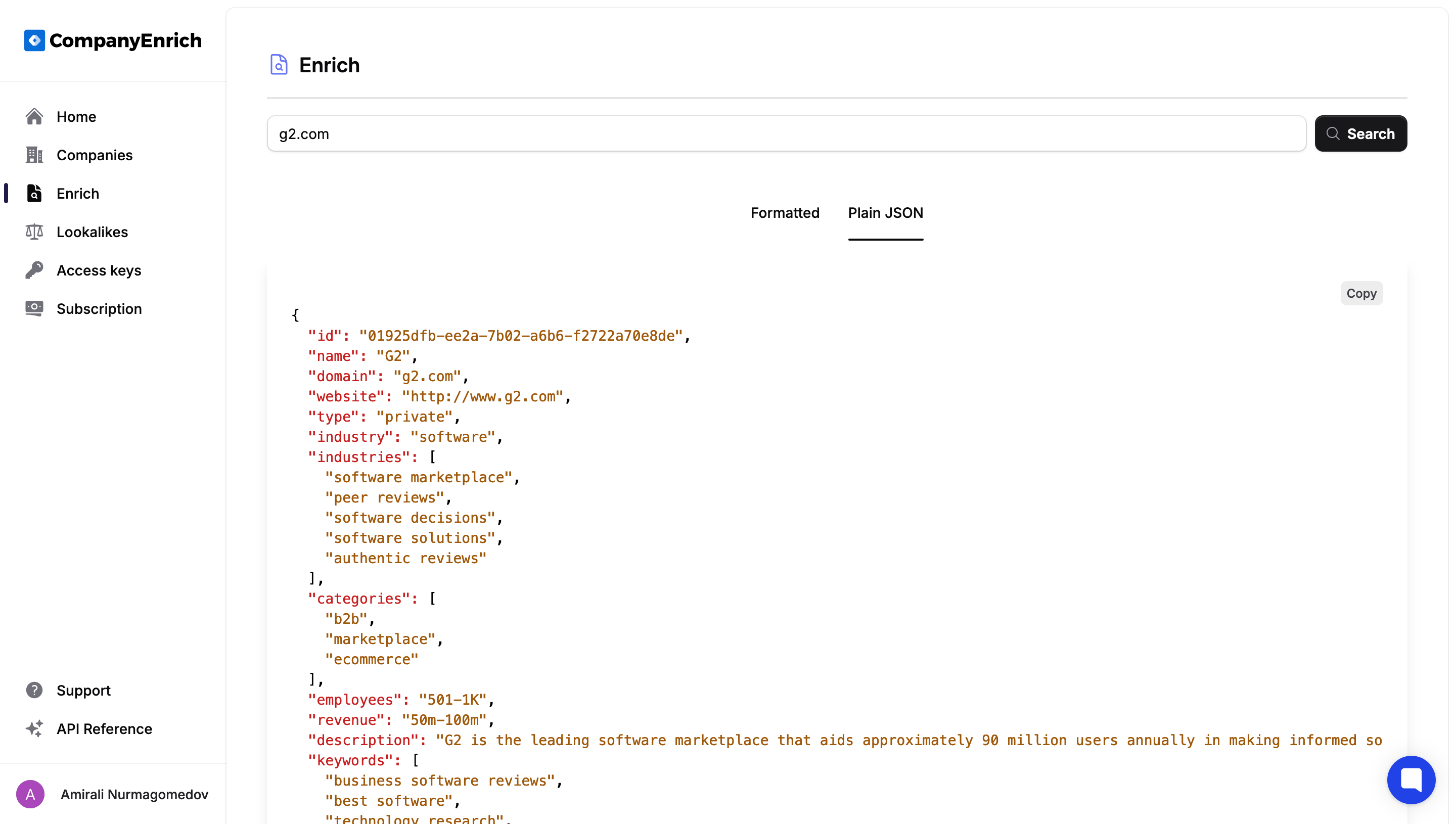Click the "website" URL value http://www.g2.com
Image resolution: width=1456 pixels, height=824 pixels.
tap(482, 396)
